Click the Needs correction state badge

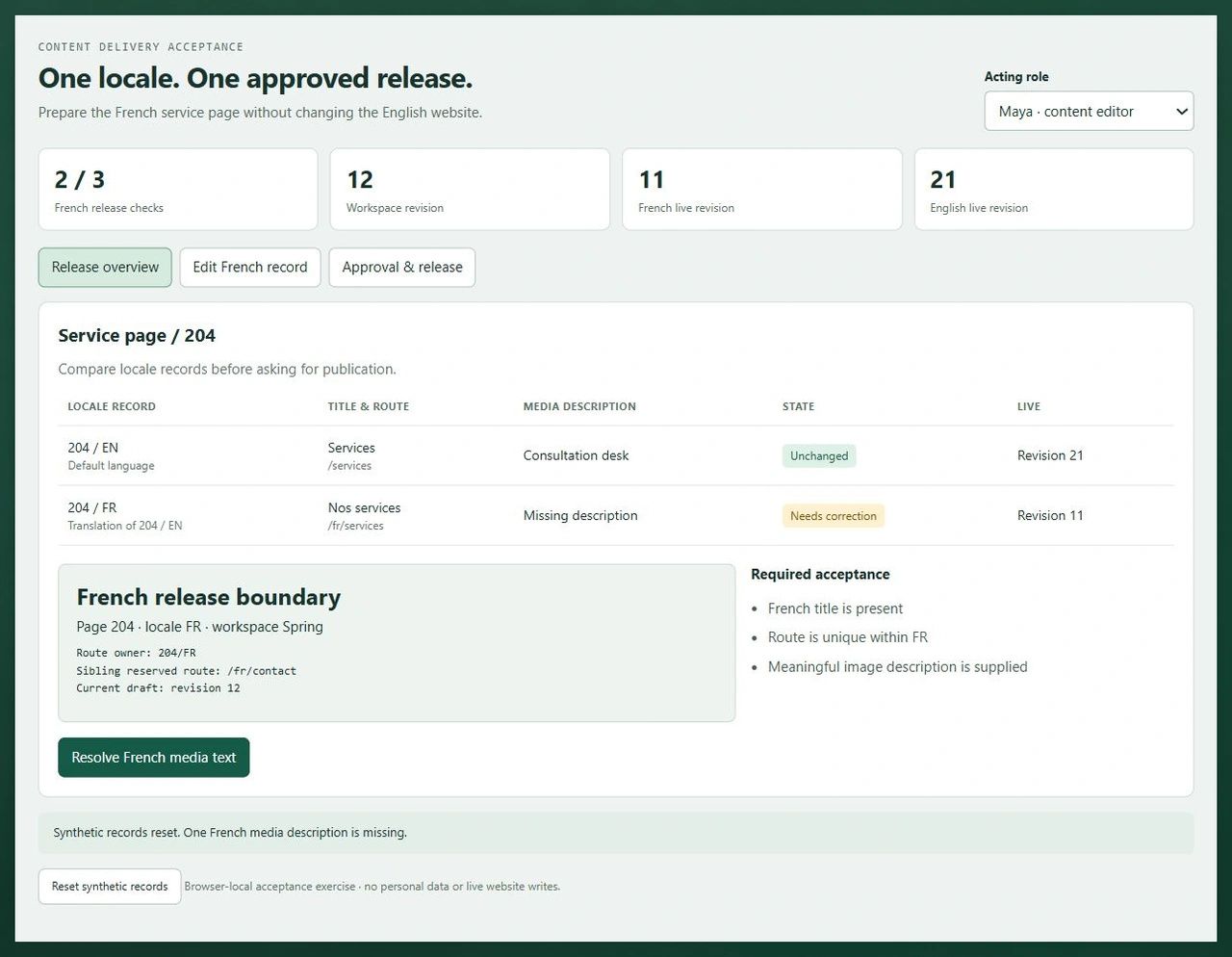click(x=834, y=515)
